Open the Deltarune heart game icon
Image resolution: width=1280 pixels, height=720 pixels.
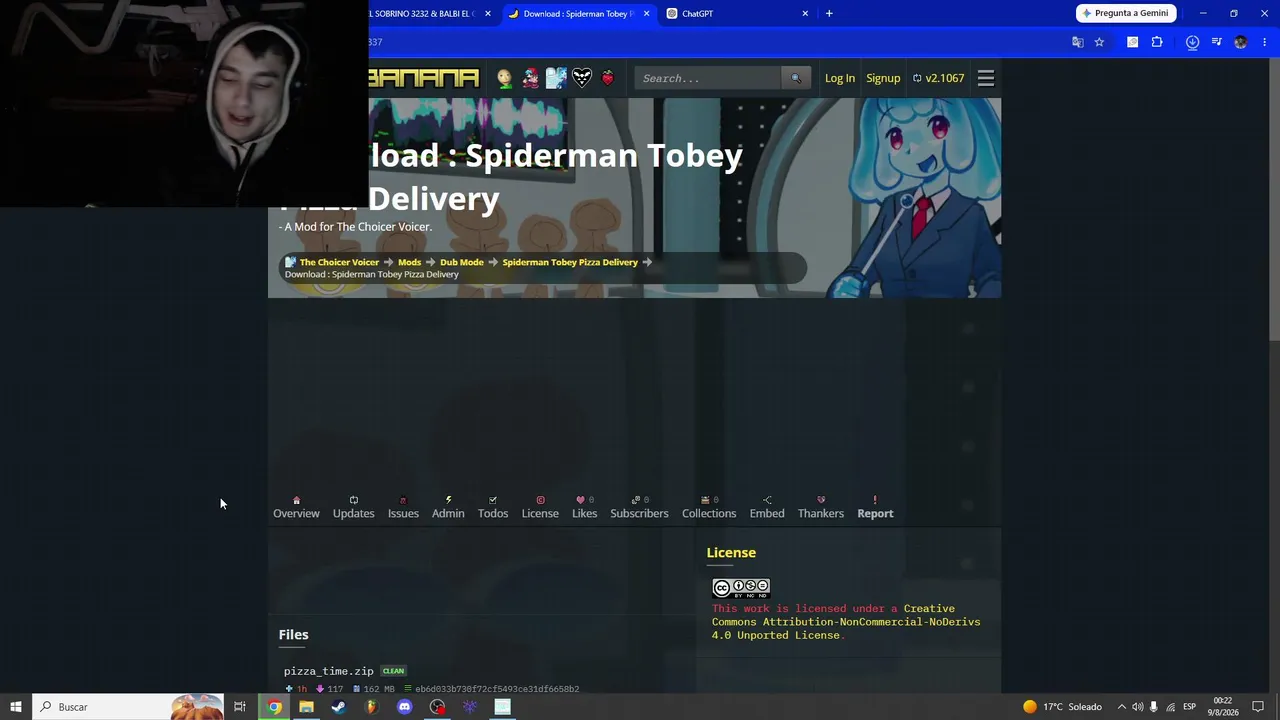pos(582,78)
